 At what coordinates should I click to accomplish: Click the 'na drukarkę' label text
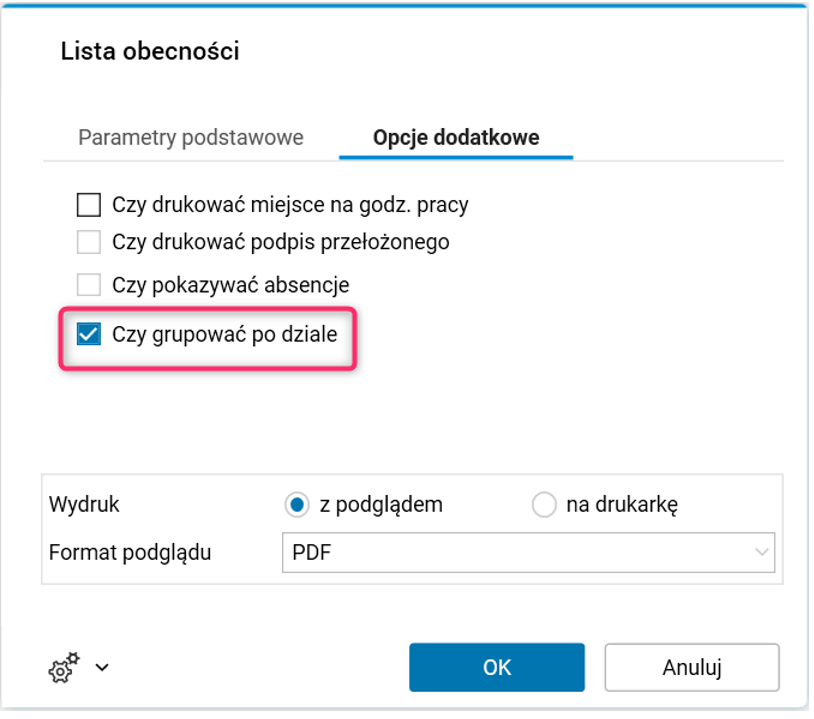(x=622, y=505)
